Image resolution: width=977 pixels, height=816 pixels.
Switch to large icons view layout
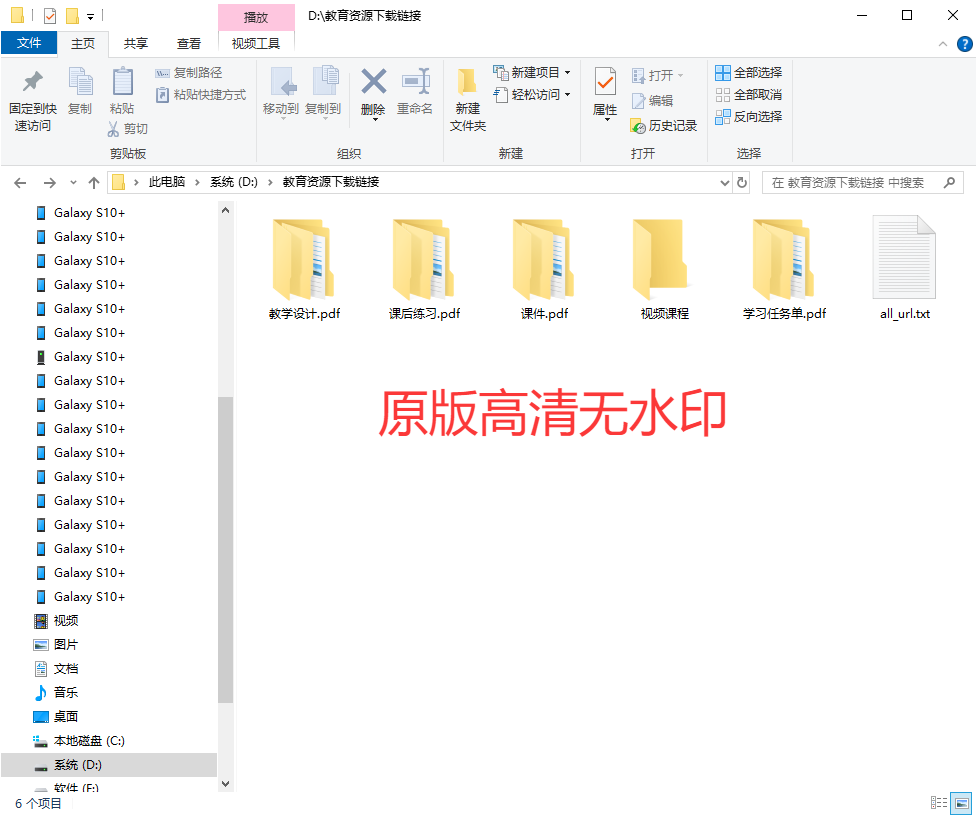[961, 802]
